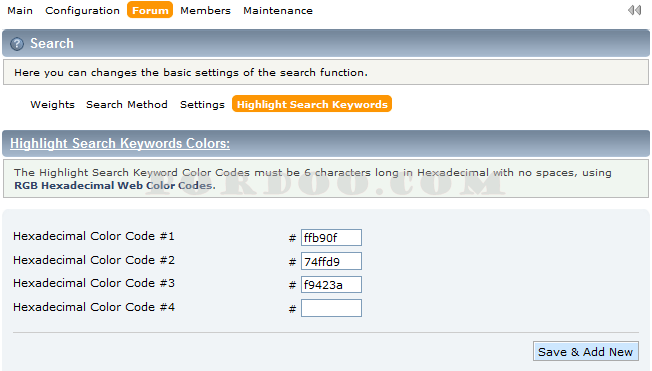Select the Forum tab
This screenshot has width=652, height=371.
point(150,10)
